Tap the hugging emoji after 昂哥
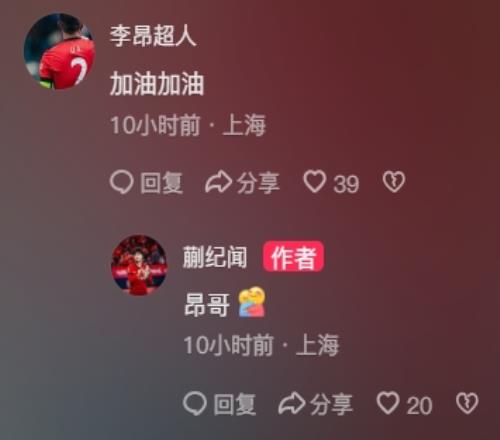 pos(252,302)
